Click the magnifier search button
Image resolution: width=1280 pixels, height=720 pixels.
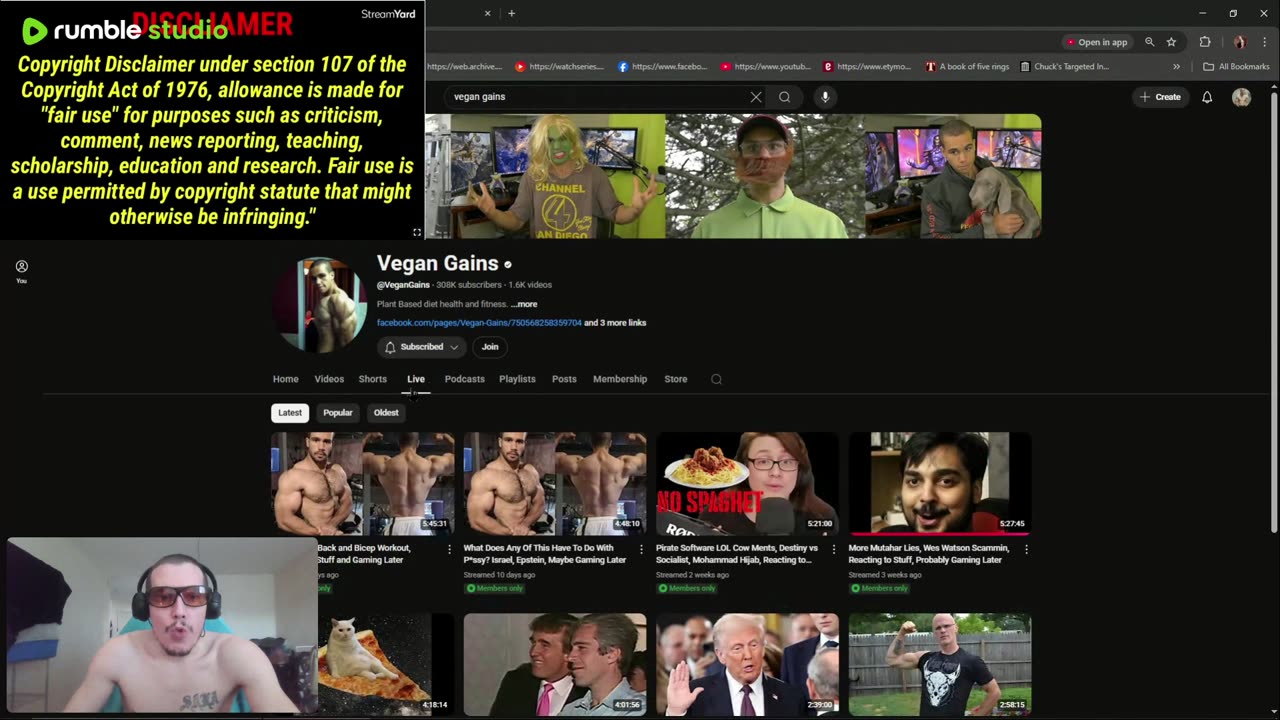pos(785,97)
